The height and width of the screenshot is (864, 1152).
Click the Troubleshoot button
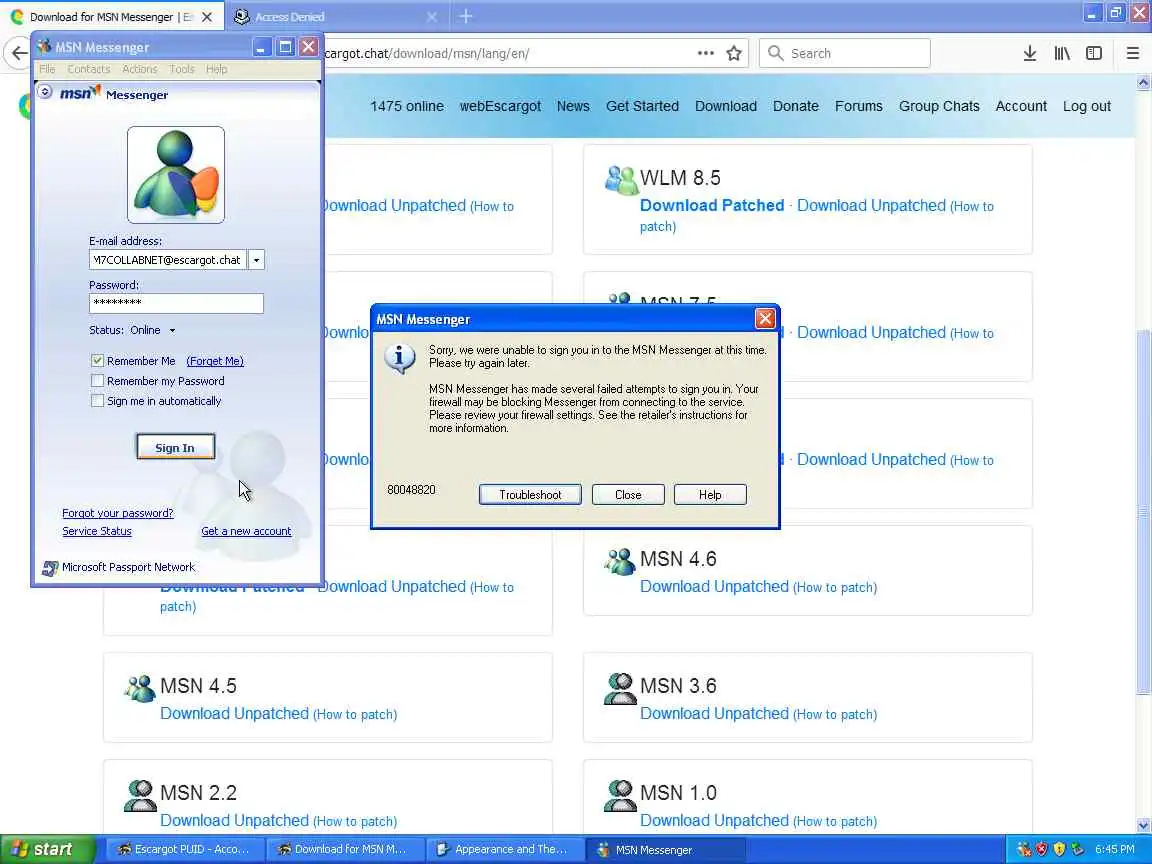click(530, 494)
